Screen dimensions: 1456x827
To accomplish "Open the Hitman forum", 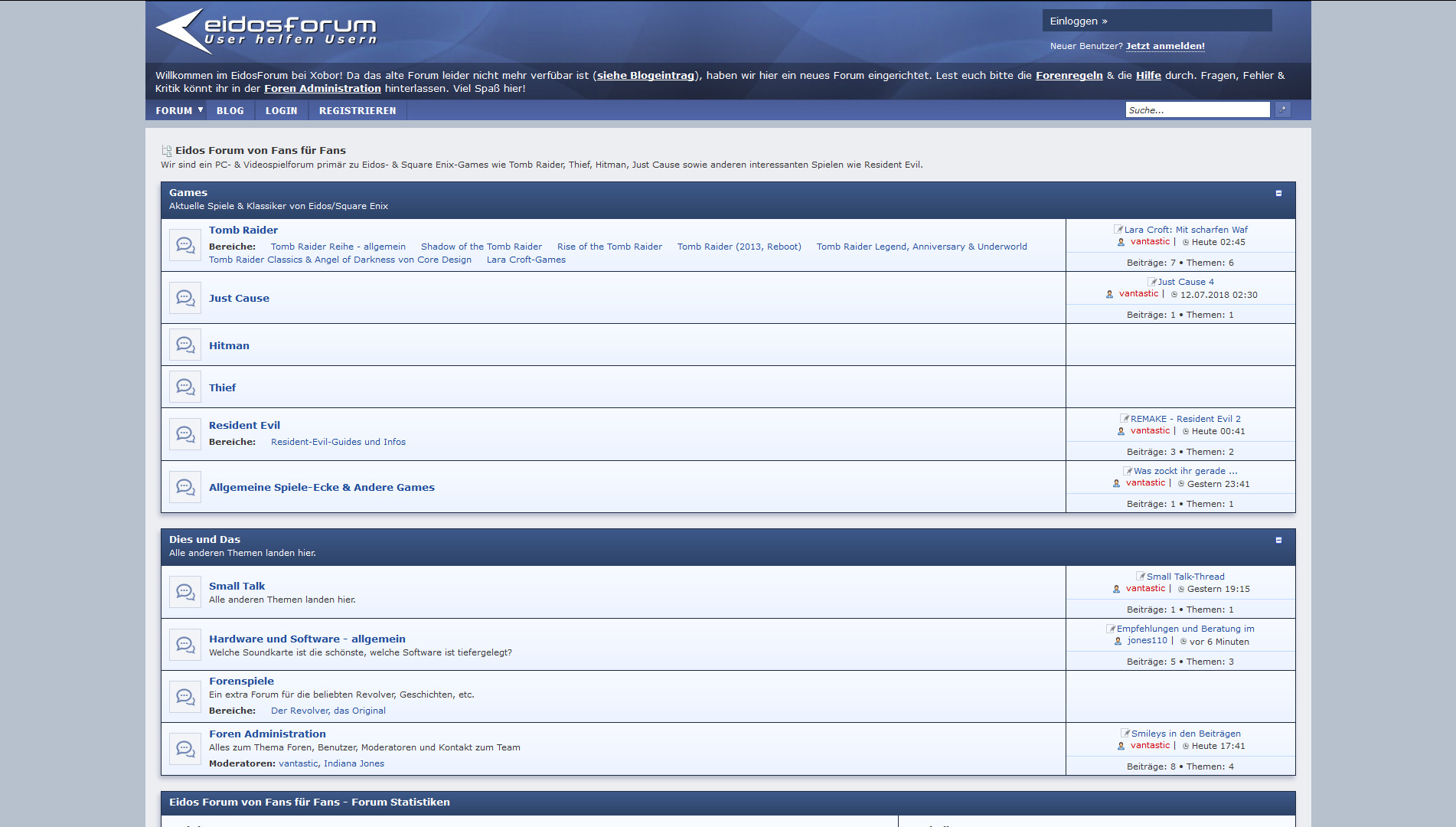I will point(229,345).
